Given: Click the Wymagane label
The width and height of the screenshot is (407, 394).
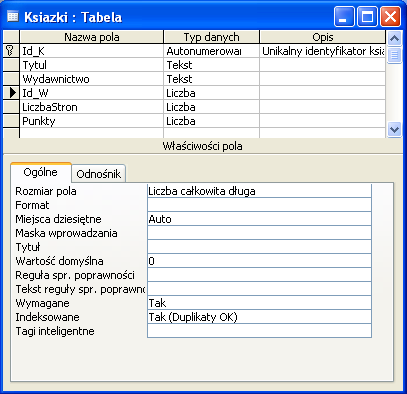Looking at the screenshot, I should point(42,303).
